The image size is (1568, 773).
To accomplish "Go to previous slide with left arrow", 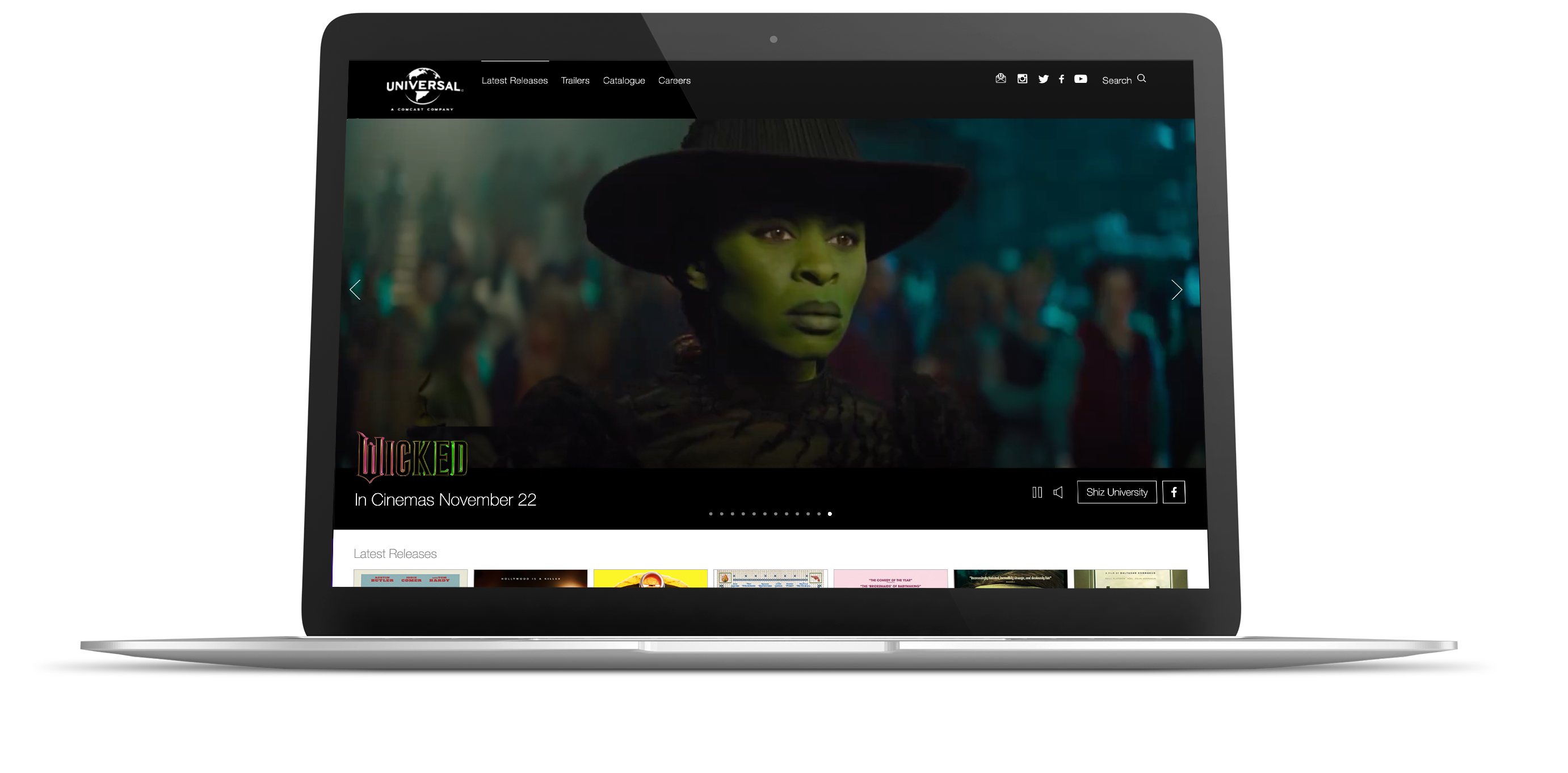I will pos(355,289).
